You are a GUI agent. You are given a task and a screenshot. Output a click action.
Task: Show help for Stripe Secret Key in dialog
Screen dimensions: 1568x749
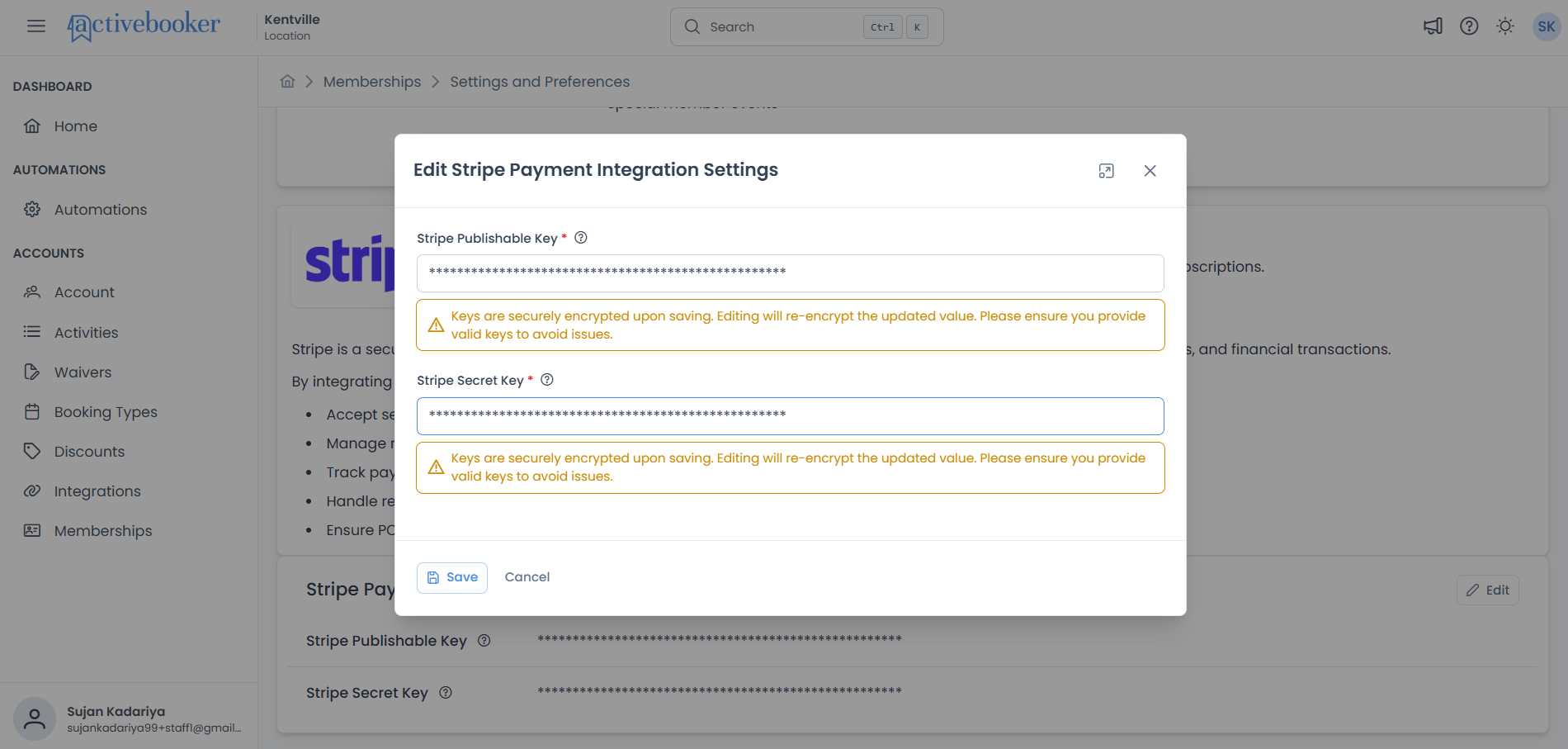[x=547, y=380]
